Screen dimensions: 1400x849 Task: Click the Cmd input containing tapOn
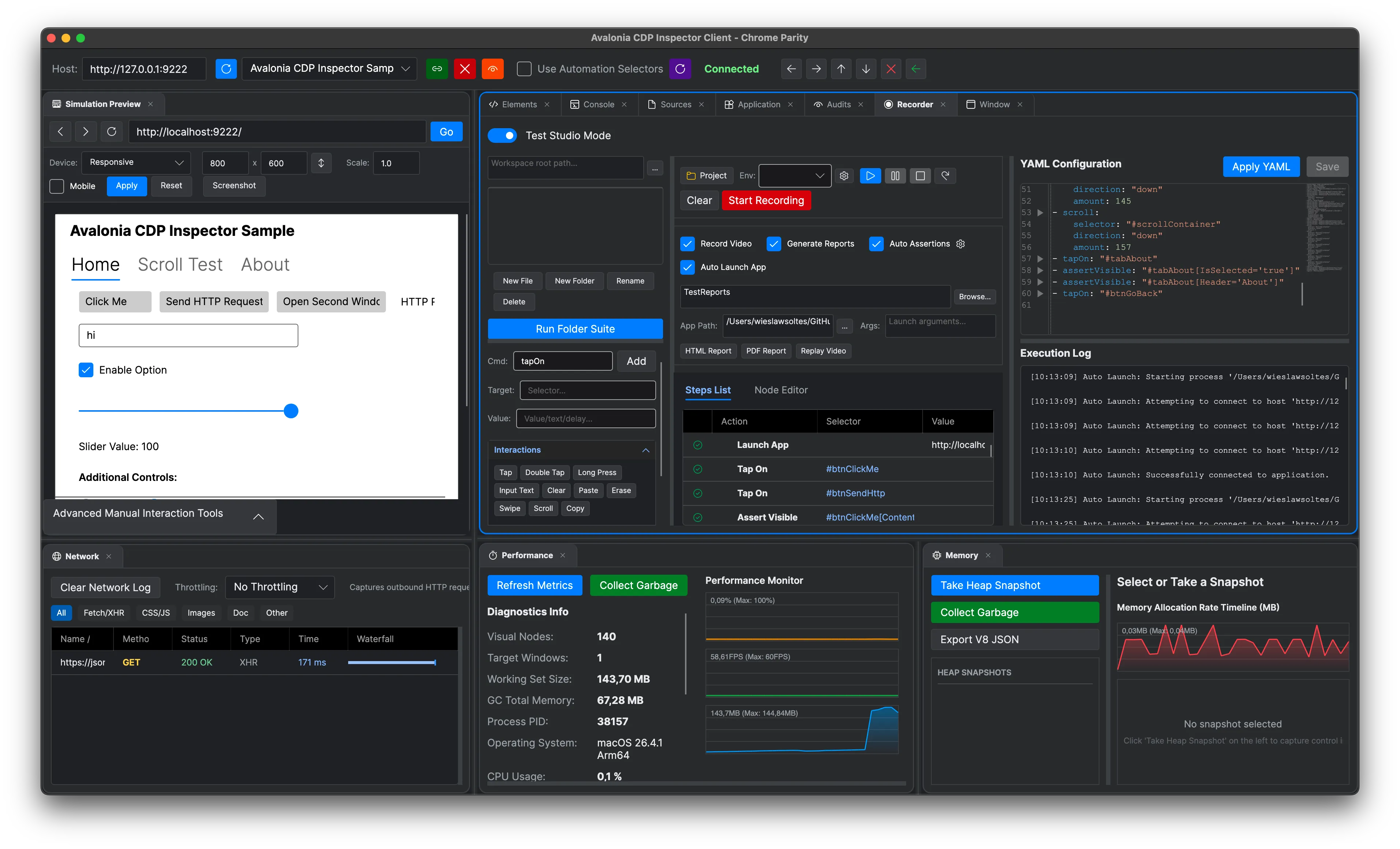562,362
